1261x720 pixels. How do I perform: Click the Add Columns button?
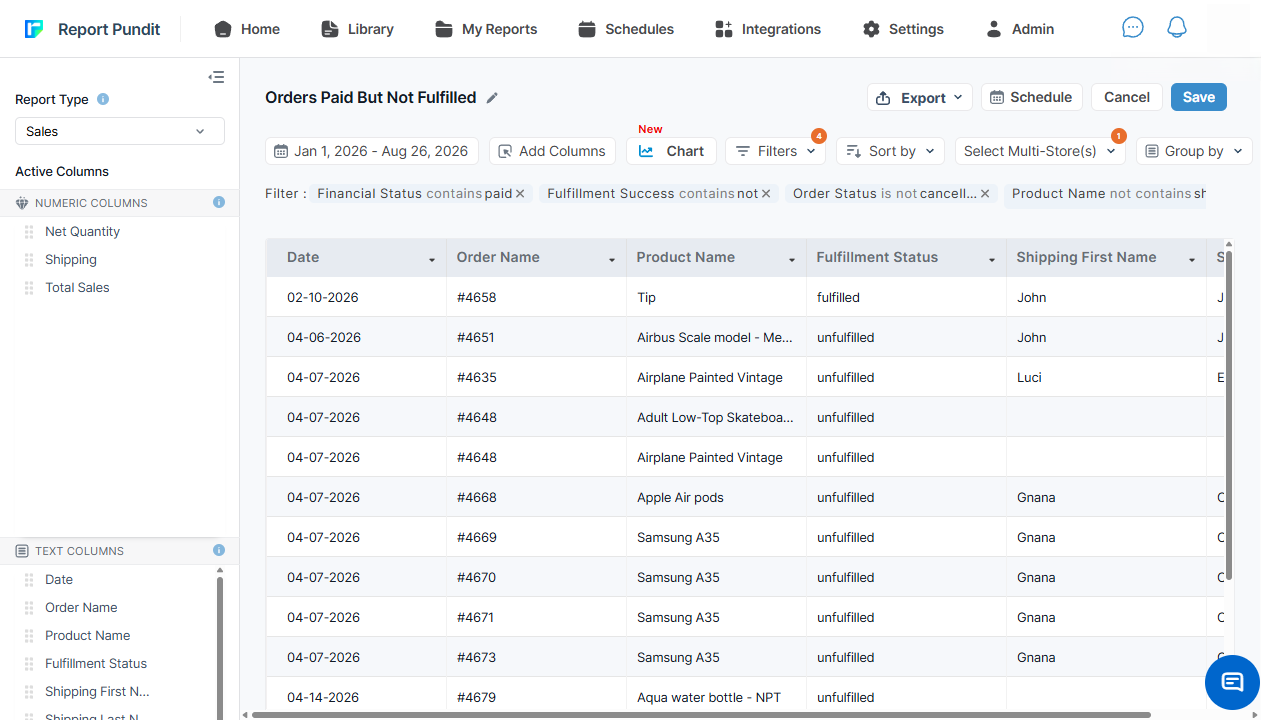tap(552, 151)
